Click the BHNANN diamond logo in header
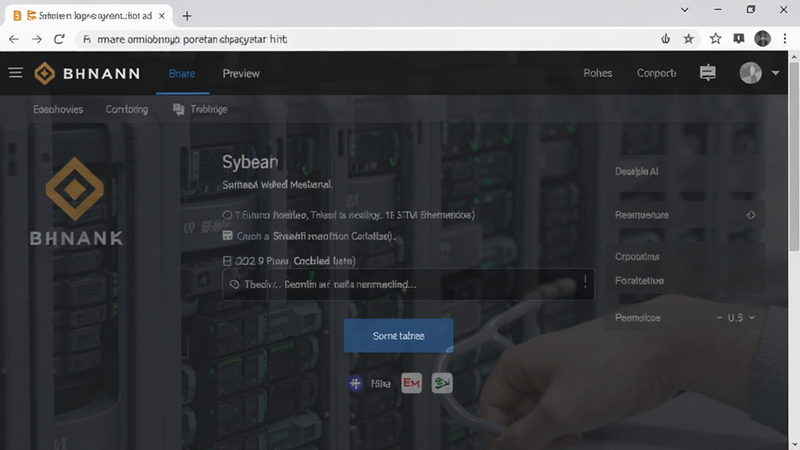Viewport: 800px width, 450px height. (45, 73)
